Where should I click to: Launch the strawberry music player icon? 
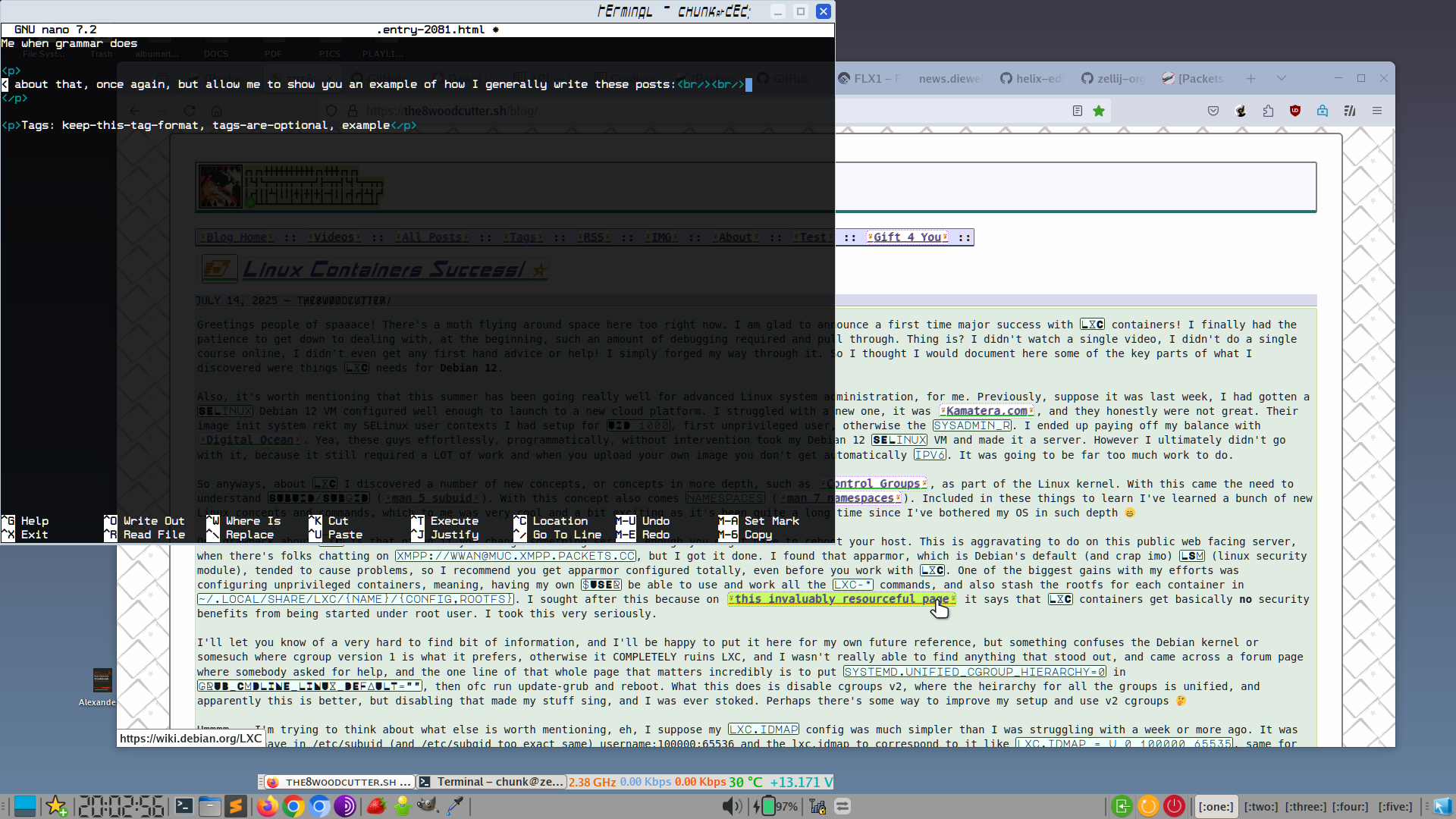click(x=376, y=806)
